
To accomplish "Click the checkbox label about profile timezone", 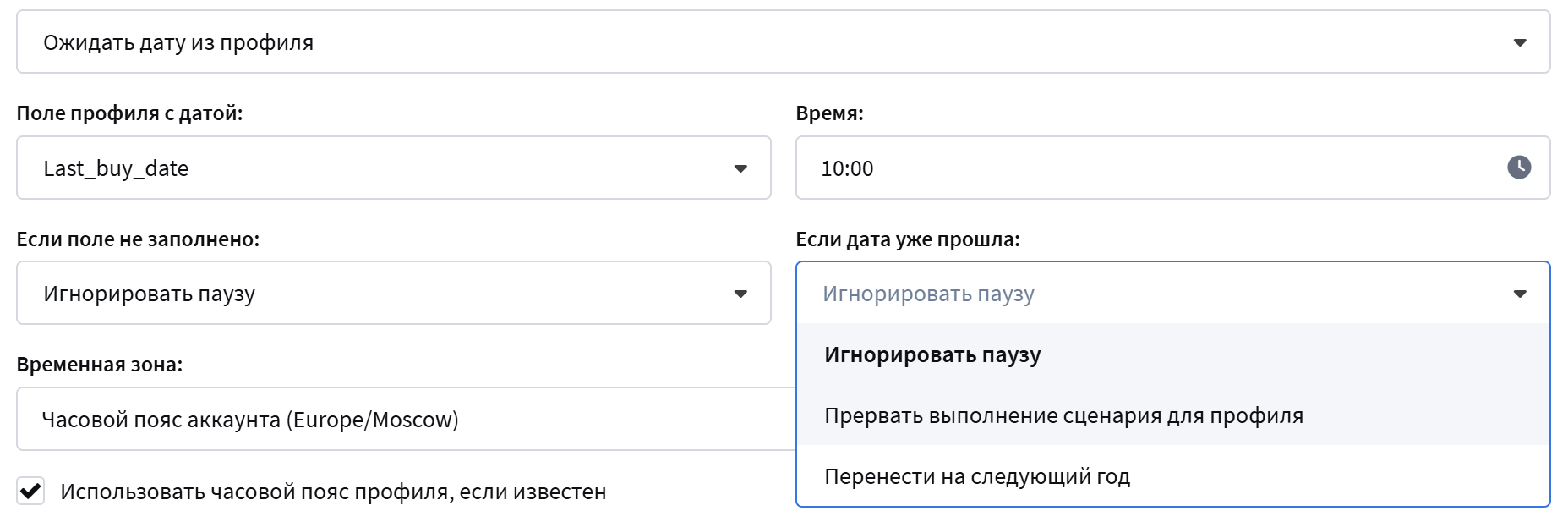I will [x=333, y=492].
